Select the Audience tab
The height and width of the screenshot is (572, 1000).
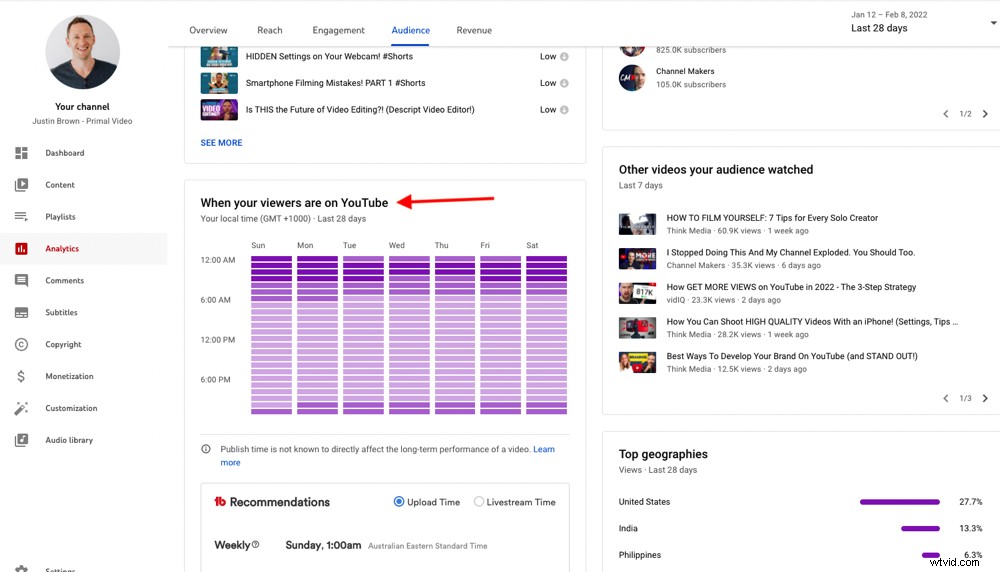(411, 30)
